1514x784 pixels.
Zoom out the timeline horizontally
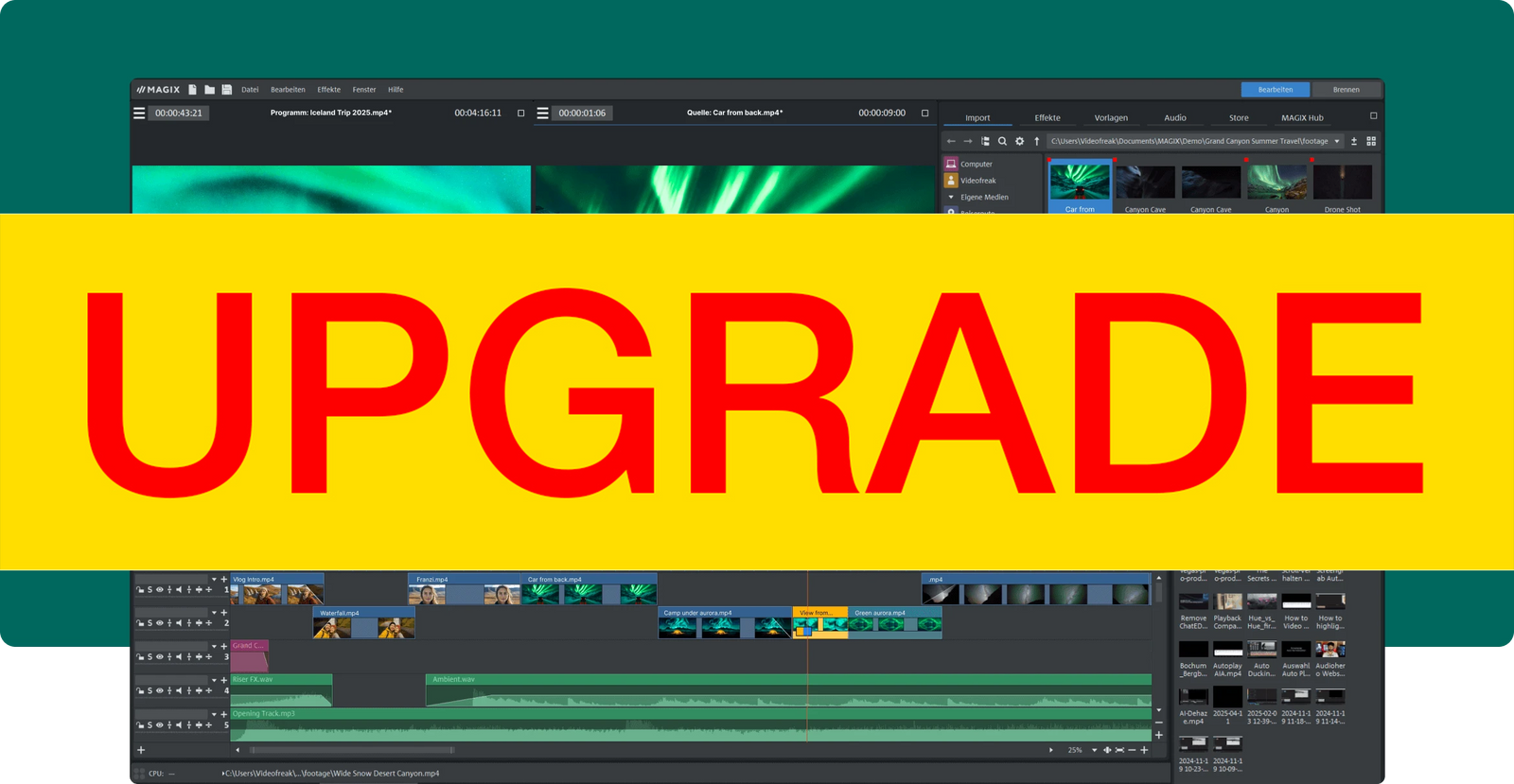point(1132,750)
